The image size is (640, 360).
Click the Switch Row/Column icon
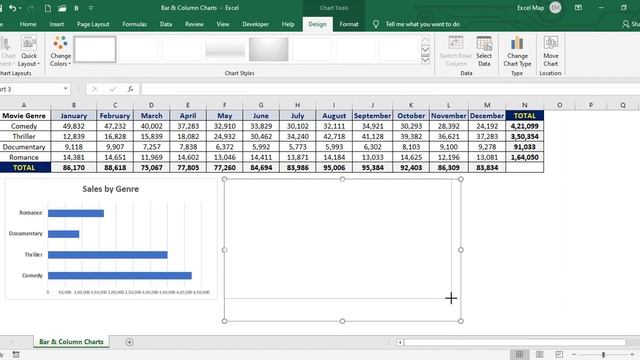point(456,51)
